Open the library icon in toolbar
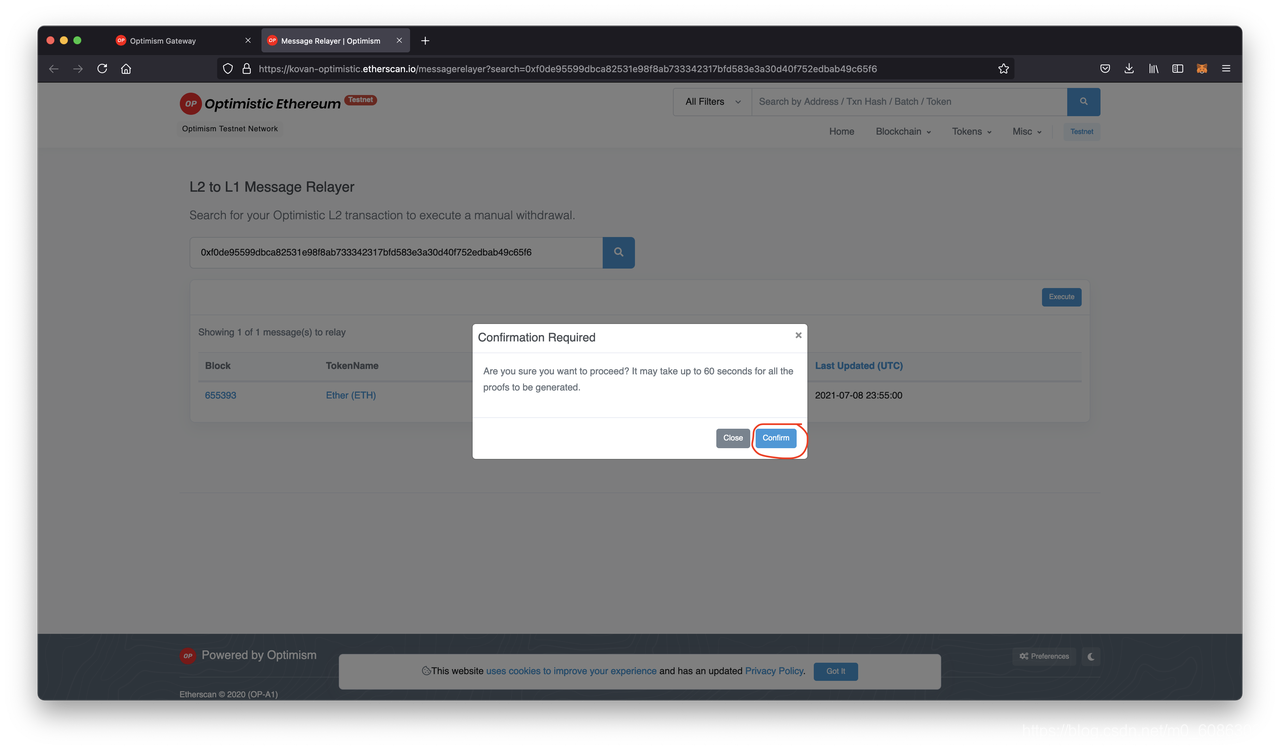The image size is (1280, 750). pos(1153,69)
